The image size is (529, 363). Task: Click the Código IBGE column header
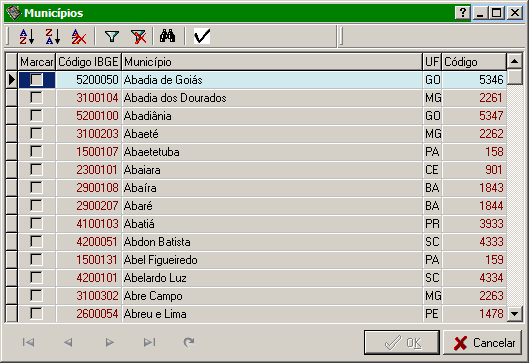[x=88, y=62]
